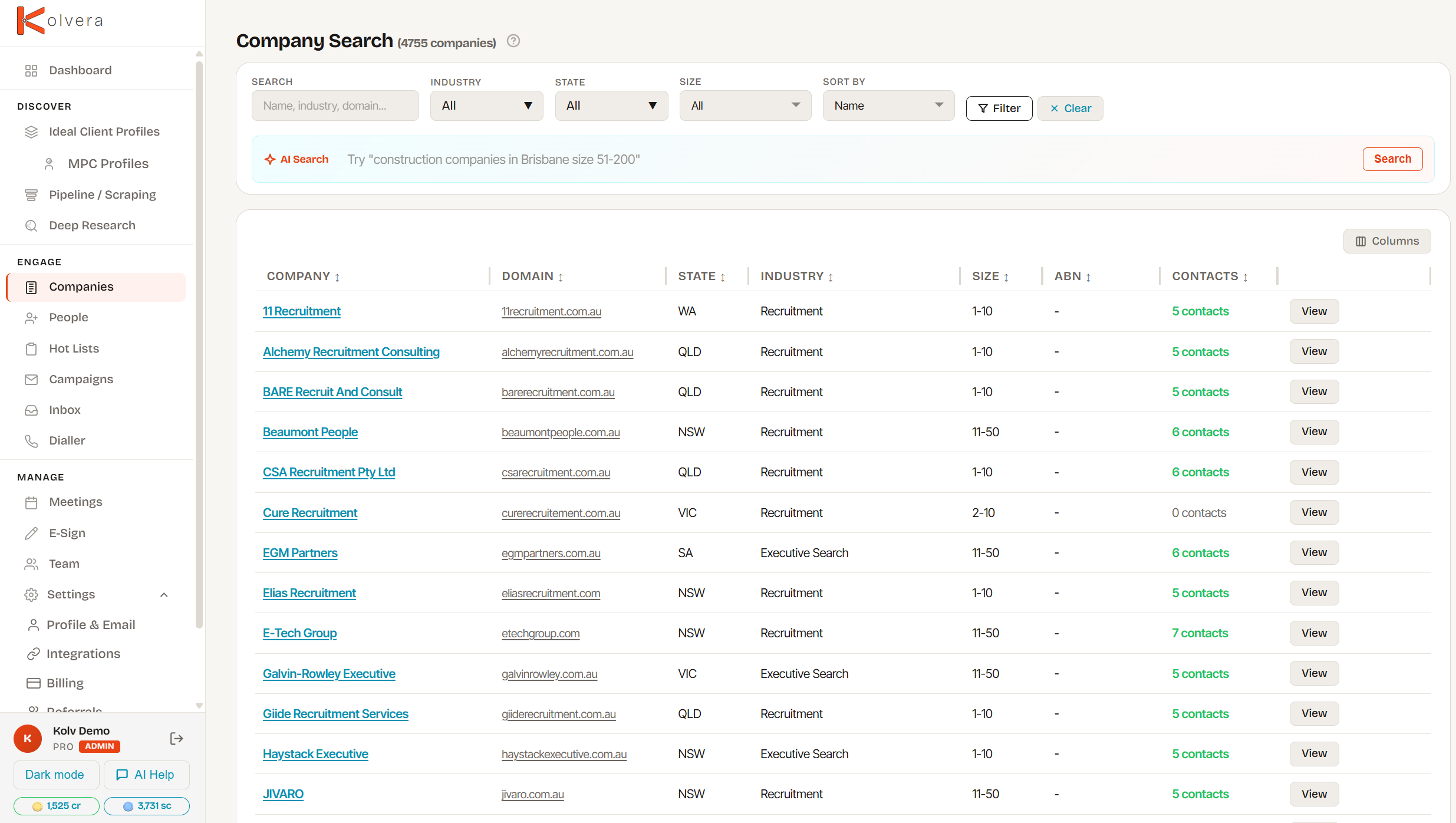
Task: Click the AI Help button
Action: pyautogui.click(x=146, y=775)
